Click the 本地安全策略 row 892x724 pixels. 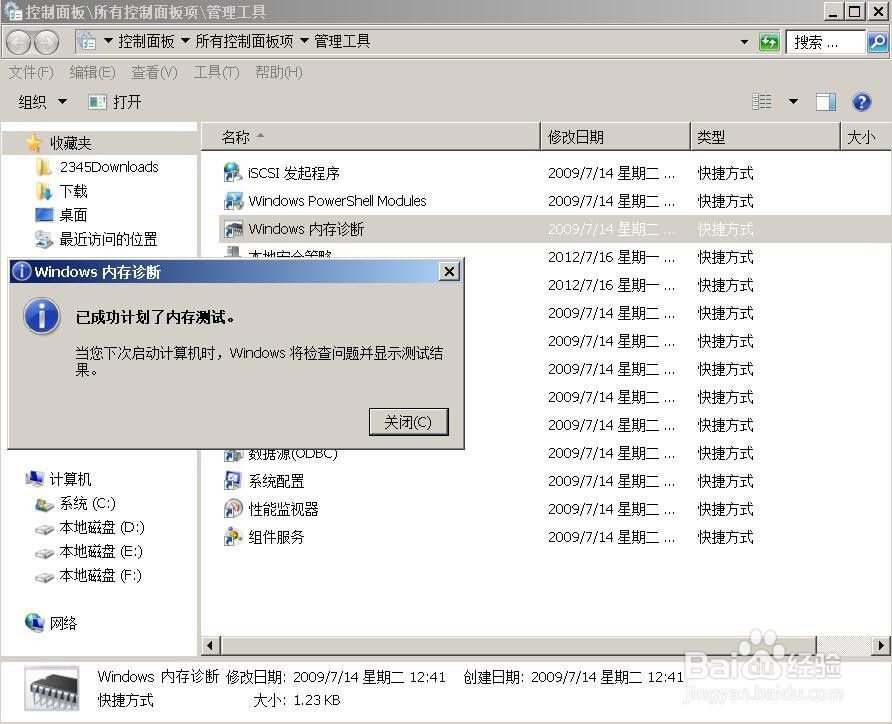(x=555, y=255)
